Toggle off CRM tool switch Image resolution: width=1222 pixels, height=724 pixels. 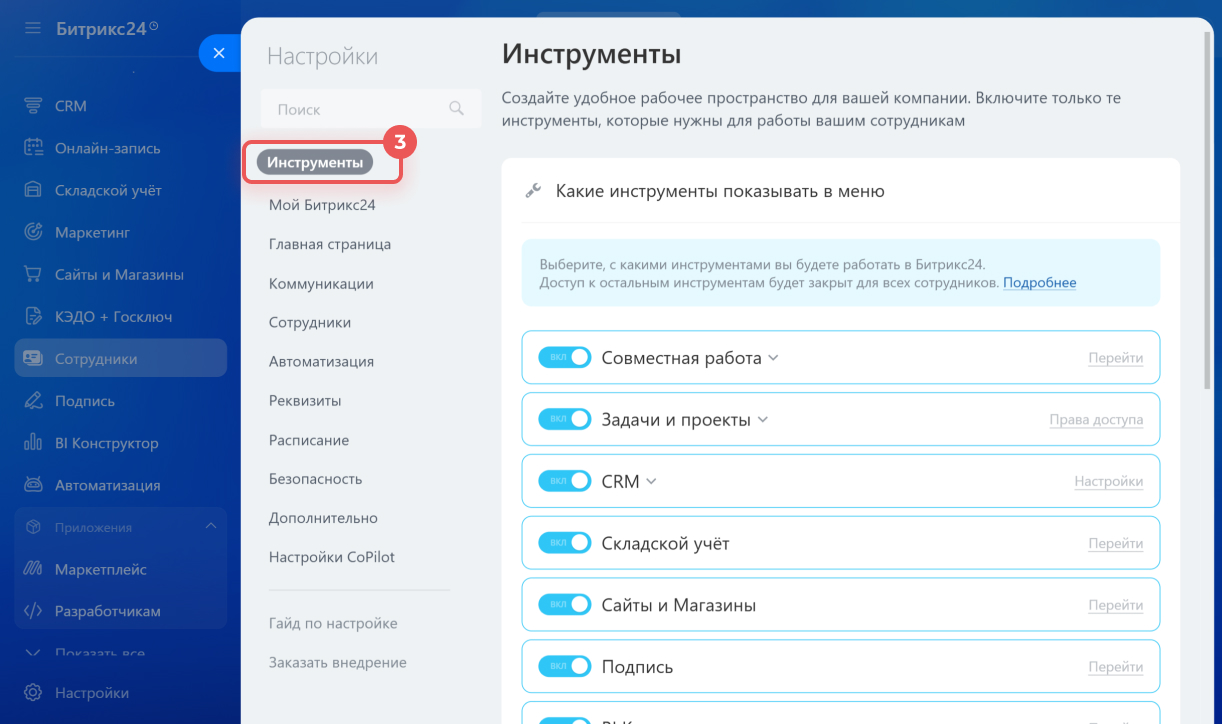click(565, 481)
